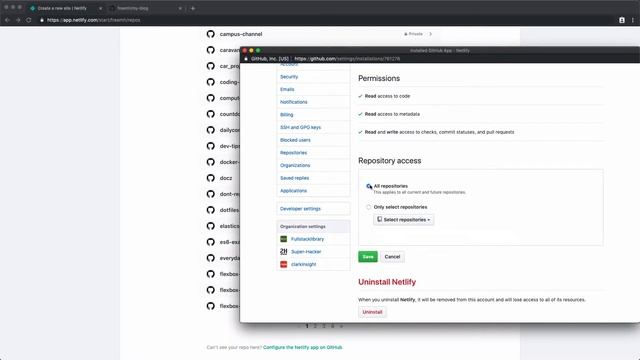640x360 pixels.
Task: Click GitHub icon beside the everyda repo
Action: click(211, 258)
